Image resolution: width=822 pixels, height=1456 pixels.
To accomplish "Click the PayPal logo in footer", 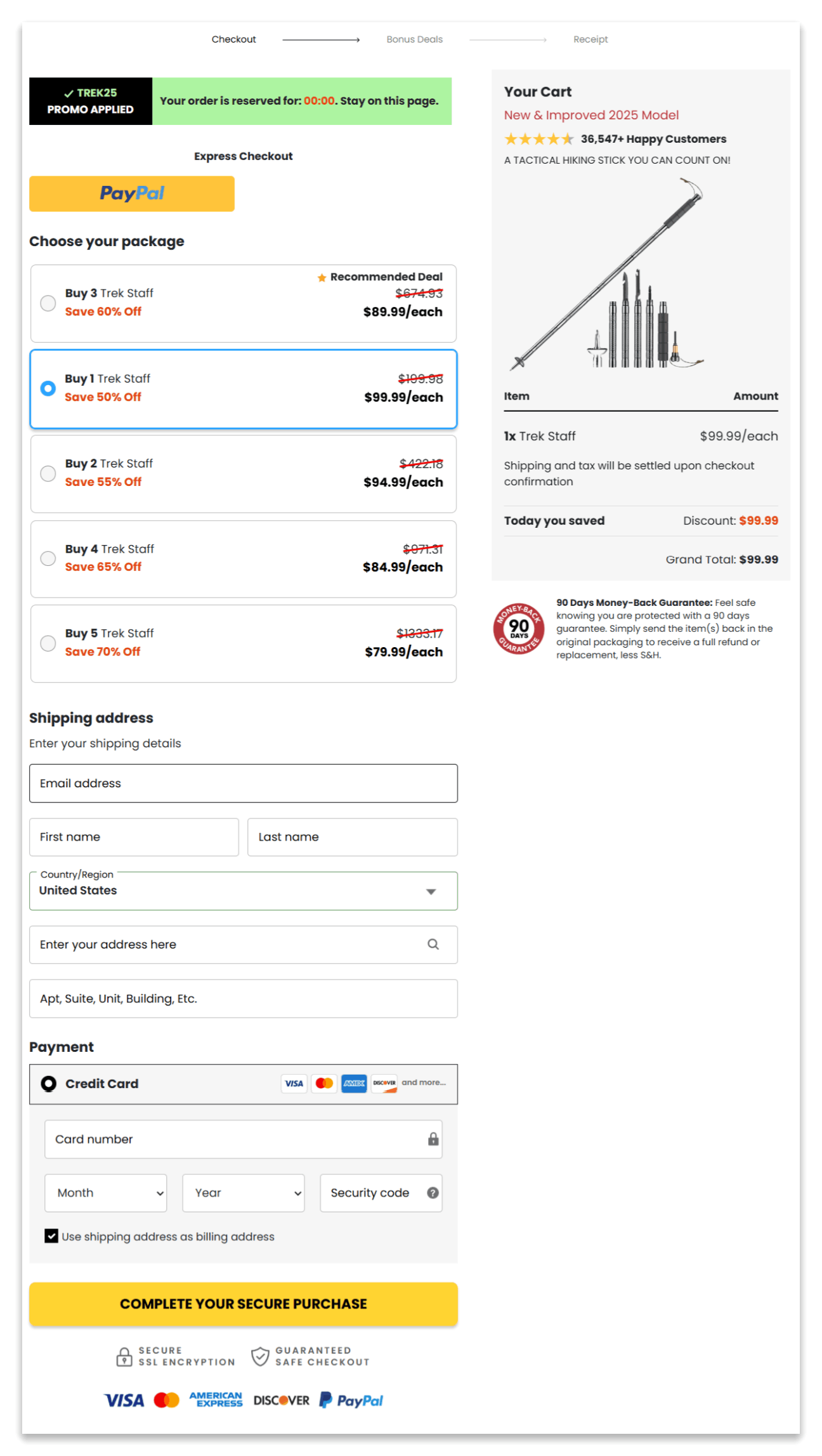I will 351,1400.
